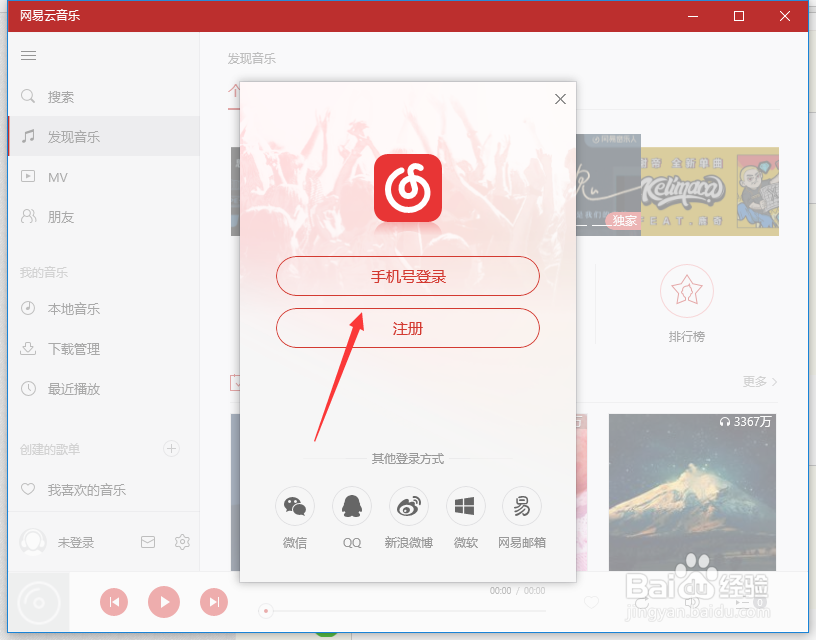Open 本地音乐 local music
This screenshot has width=816, height=640.
coord(104,309)
